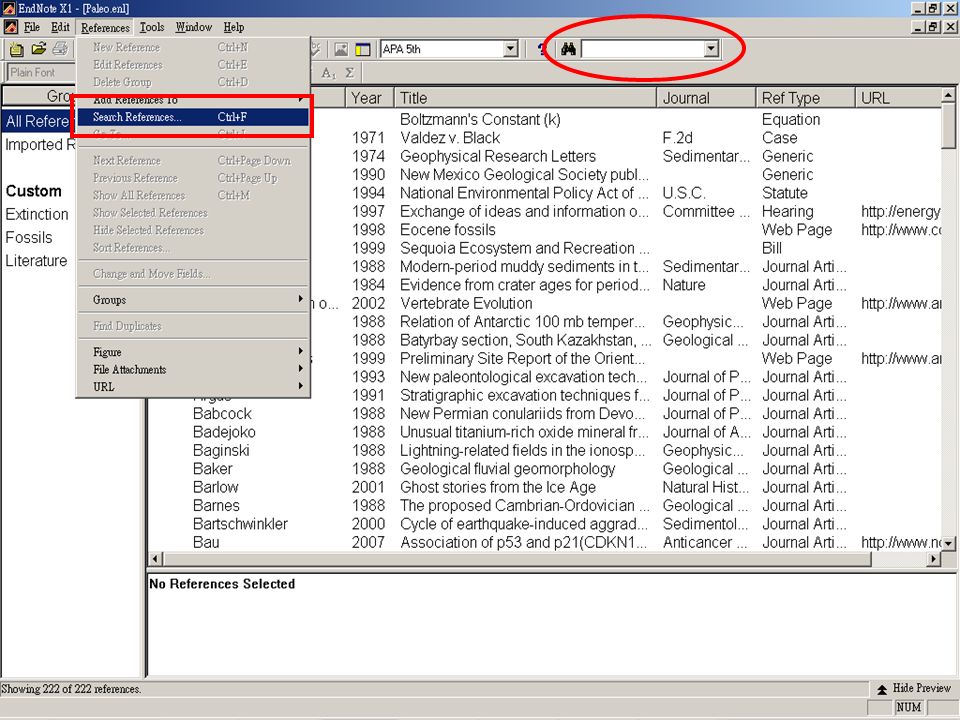Click the Insert Picture toolbar icon
The width and height of the screenshot is (960, 720).
[341, 50]
